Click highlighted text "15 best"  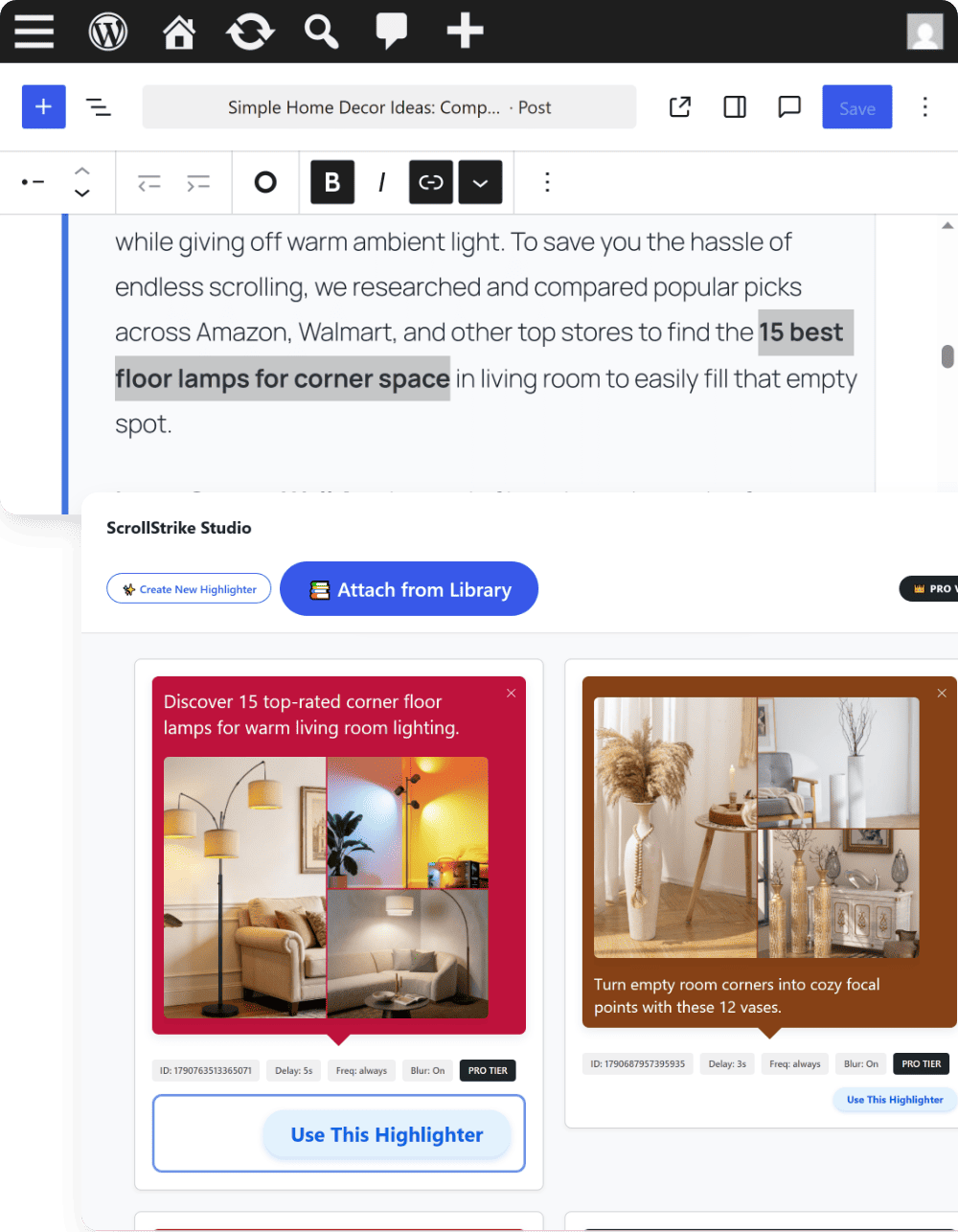801,332
